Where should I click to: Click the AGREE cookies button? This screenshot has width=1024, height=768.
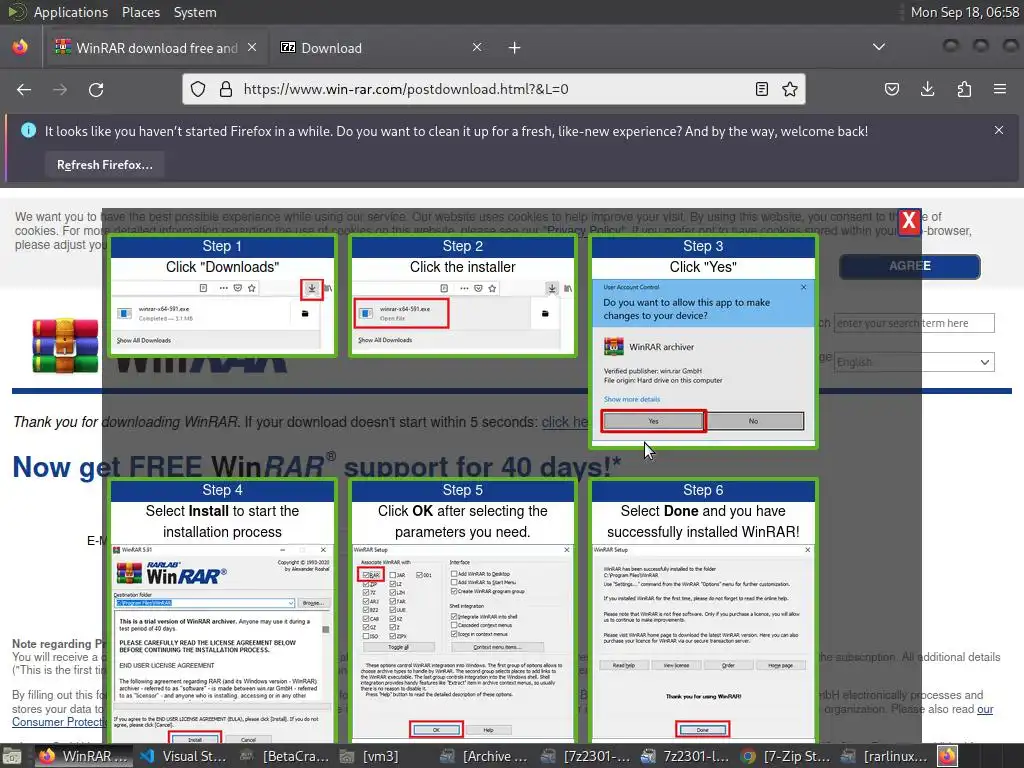pyautogui.click(x=910, y=266)
